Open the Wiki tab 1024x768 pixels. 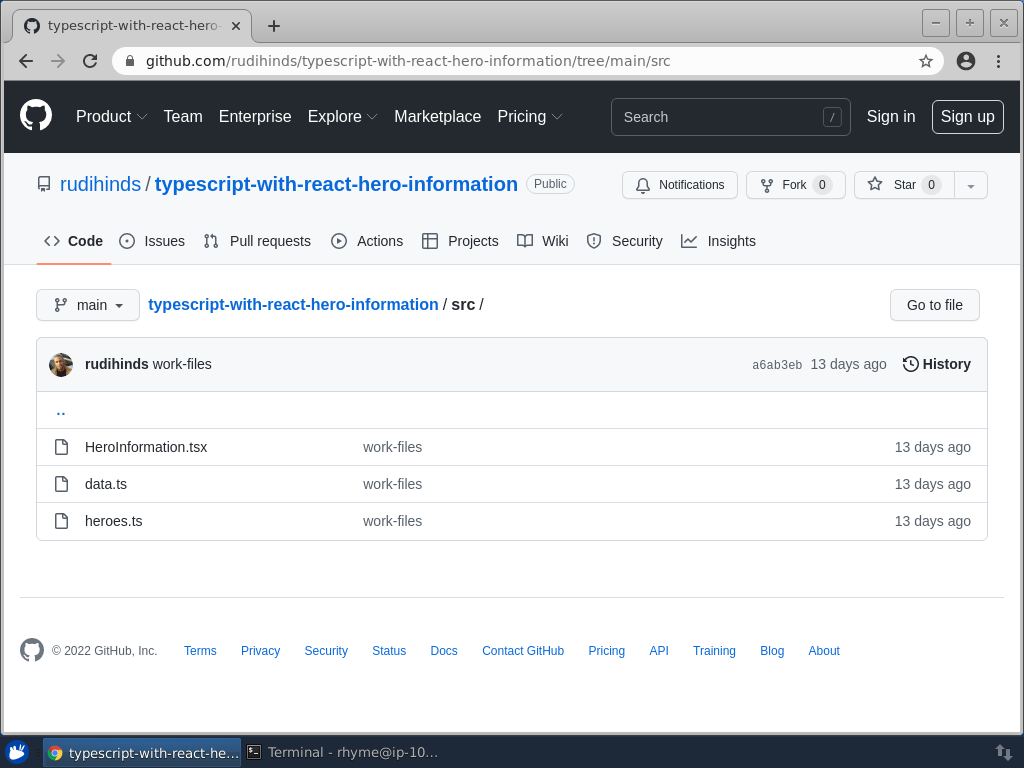coord(543,241)
